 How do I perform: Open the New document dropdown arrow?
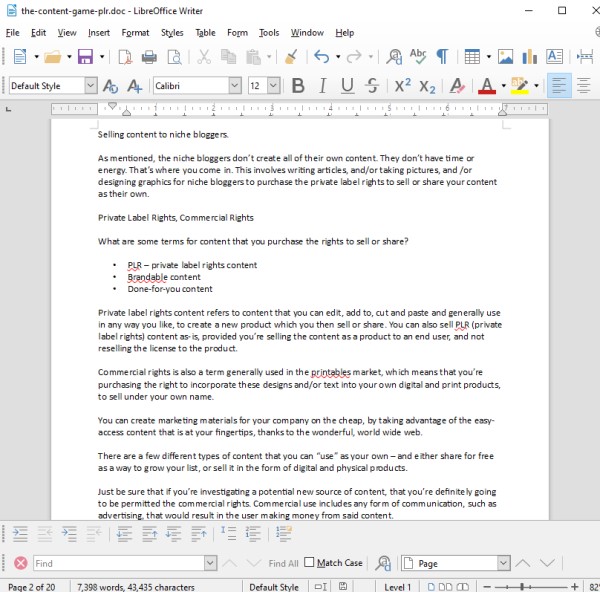[x=36, y=57]
